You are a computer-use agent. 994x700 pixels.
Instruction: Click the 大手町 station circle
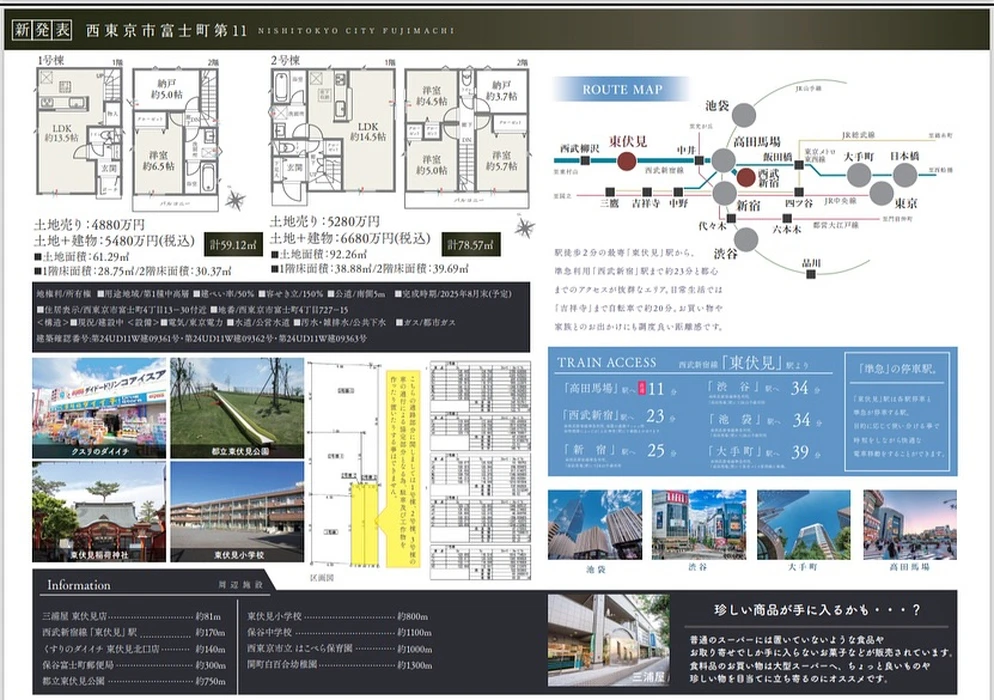pos(858,175)
